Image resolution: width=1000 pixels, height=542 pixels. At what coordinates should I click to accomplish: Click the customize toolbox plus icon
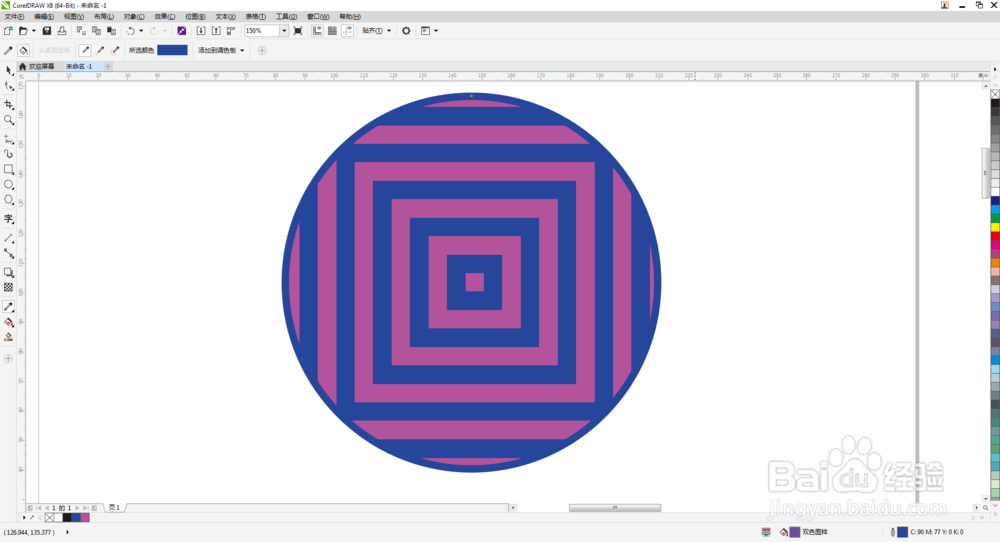click(8, 359)
